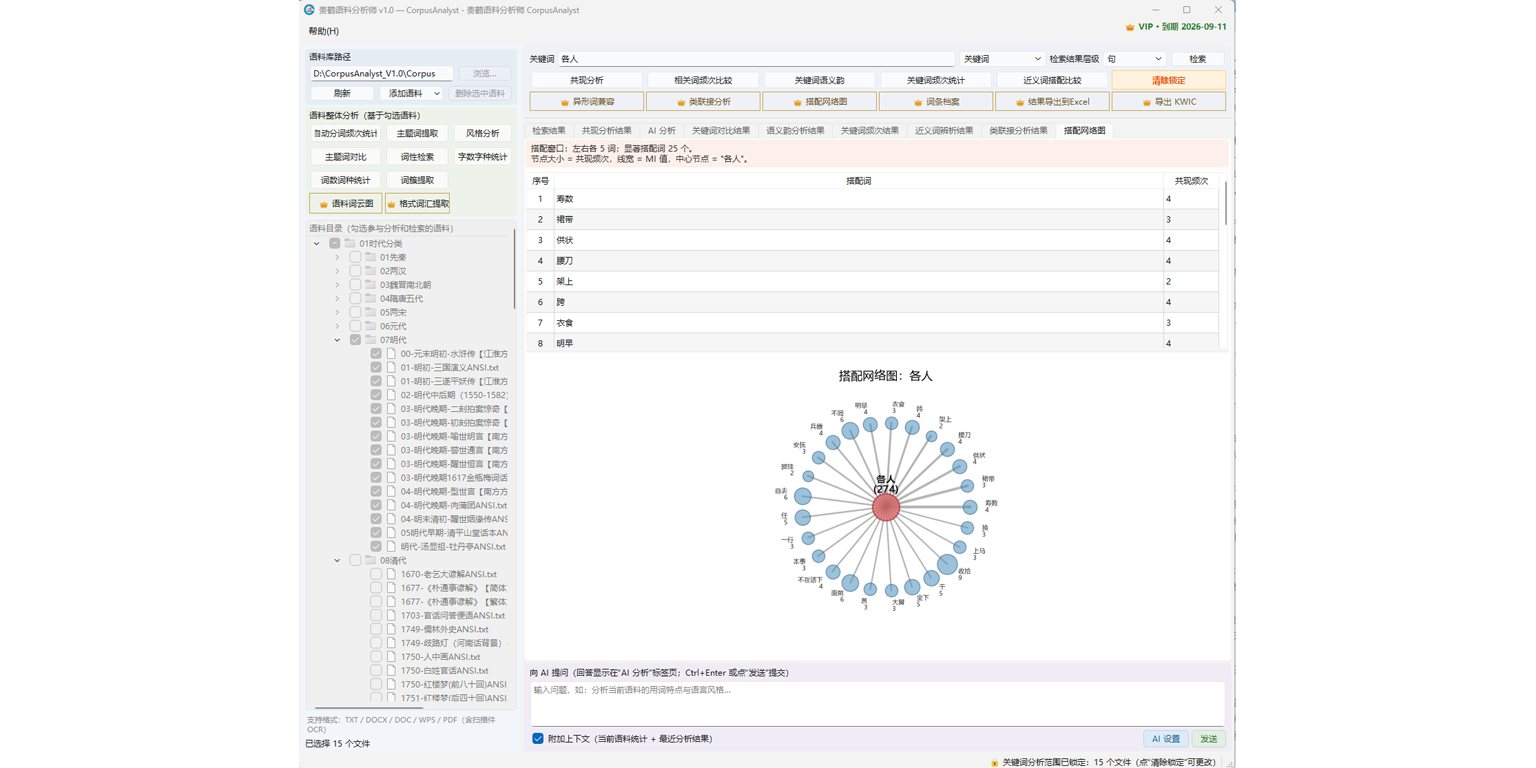Click the folder icon of 08清代
This screenshot has width=1536, height=768.
(370, 561)
